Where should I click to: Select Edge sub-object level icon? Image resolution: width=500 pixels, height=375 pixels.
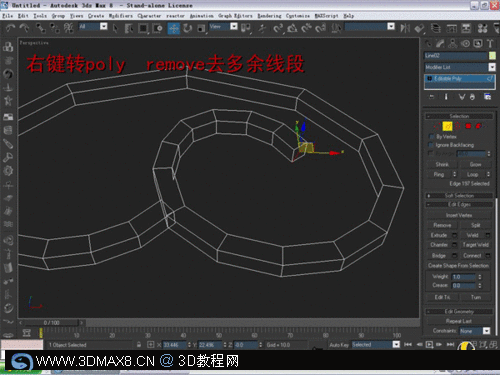[447, 126]
